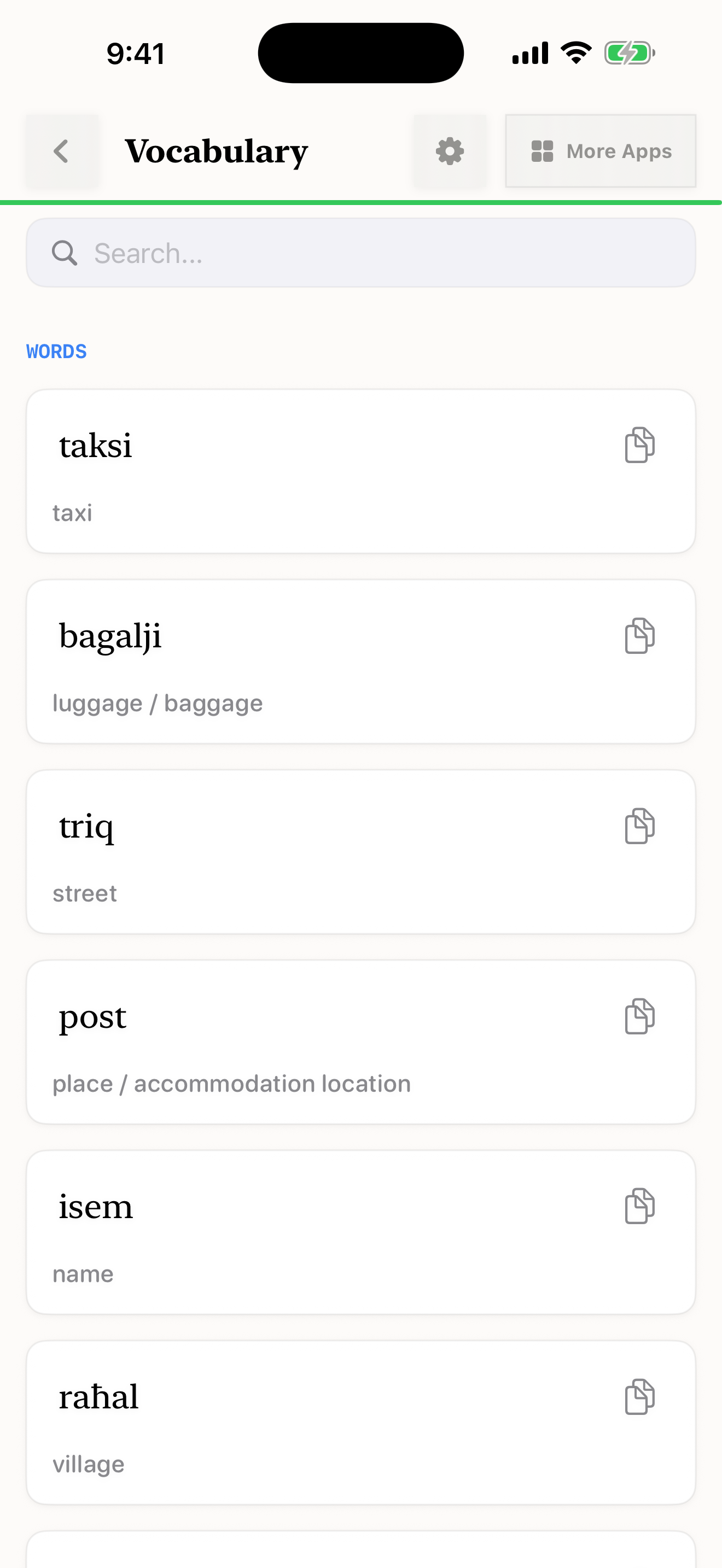722x1568 pixels.
Task: Tap the Vocabulary page title
Action: (216, 151)
